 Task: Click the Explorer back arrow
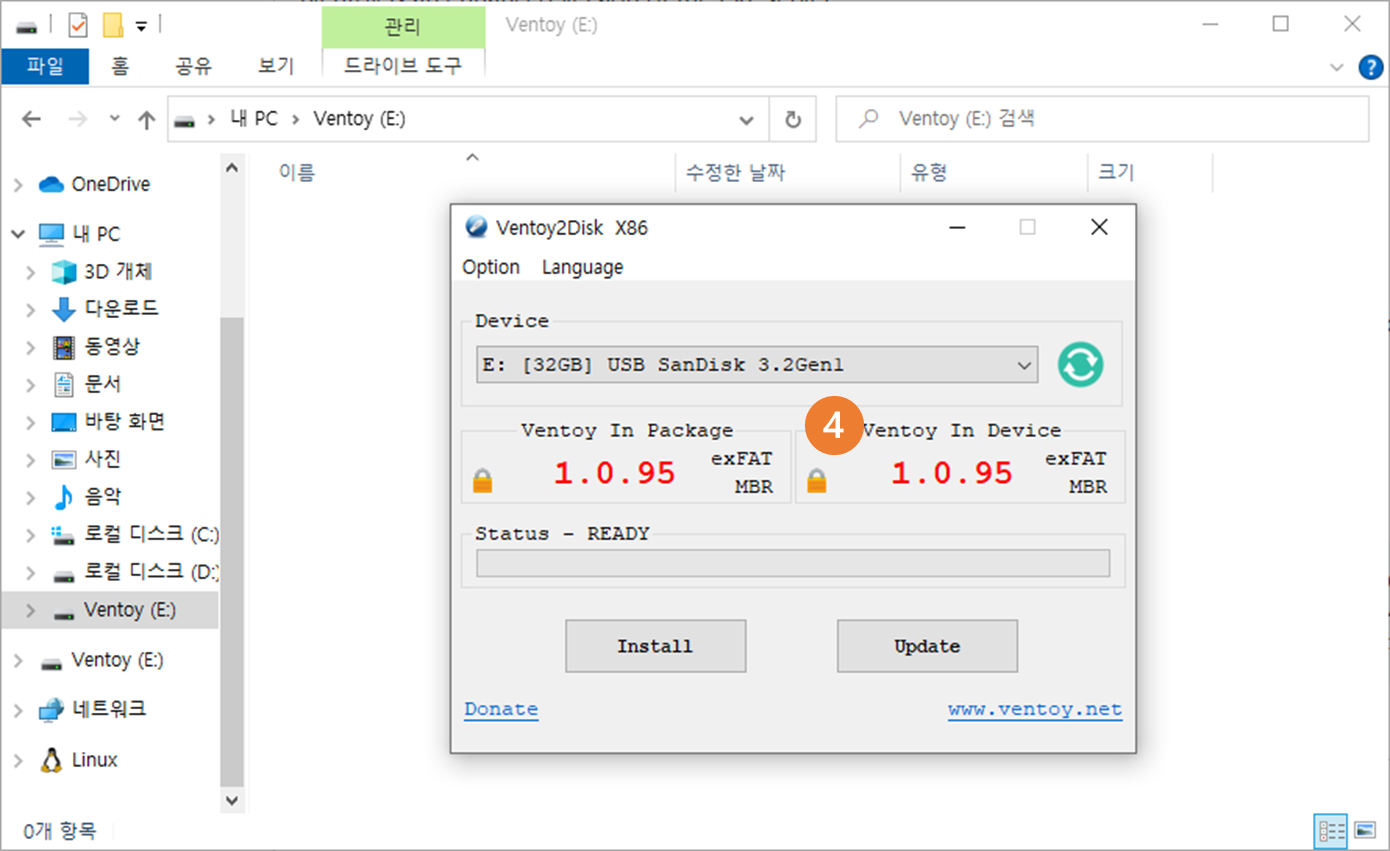pos(32,119)
